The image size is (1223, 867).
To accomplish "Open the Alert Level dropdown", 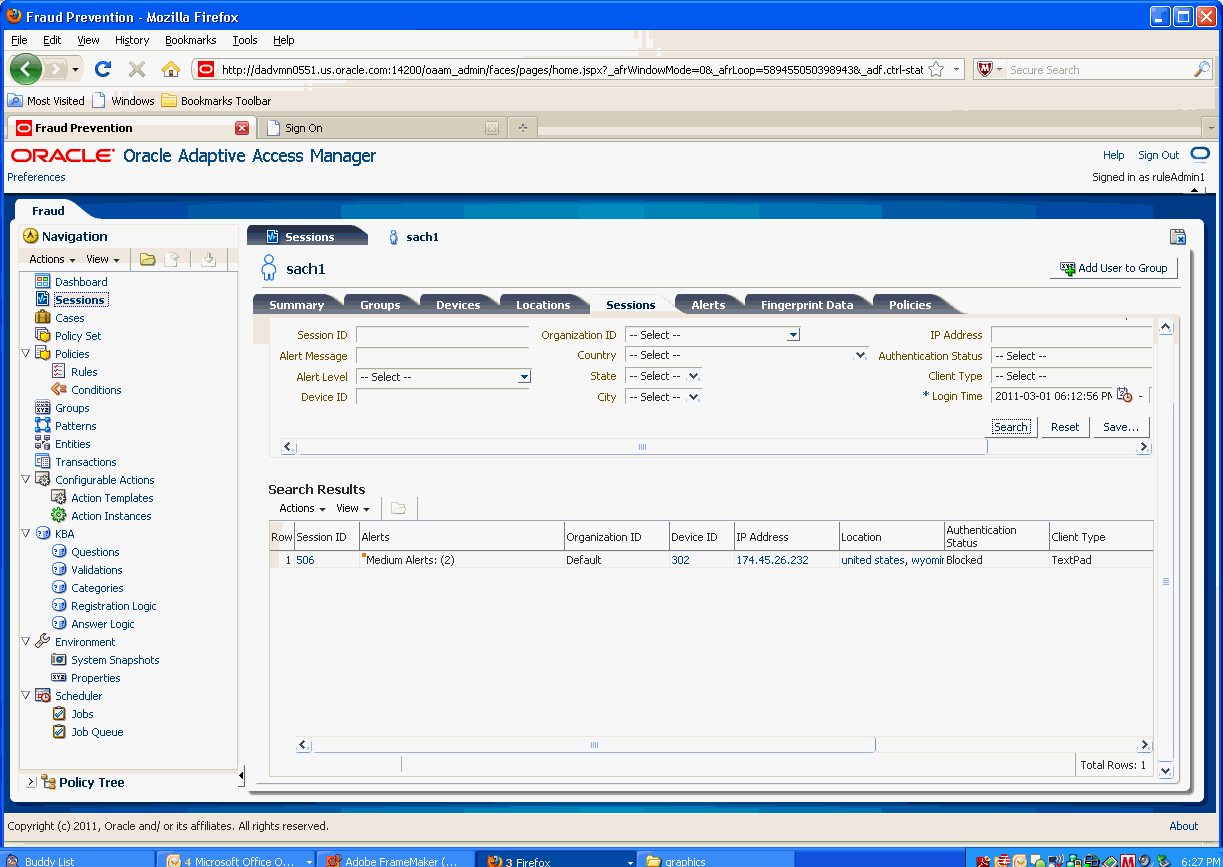I will pyautogui.click(x=523, y=377).
